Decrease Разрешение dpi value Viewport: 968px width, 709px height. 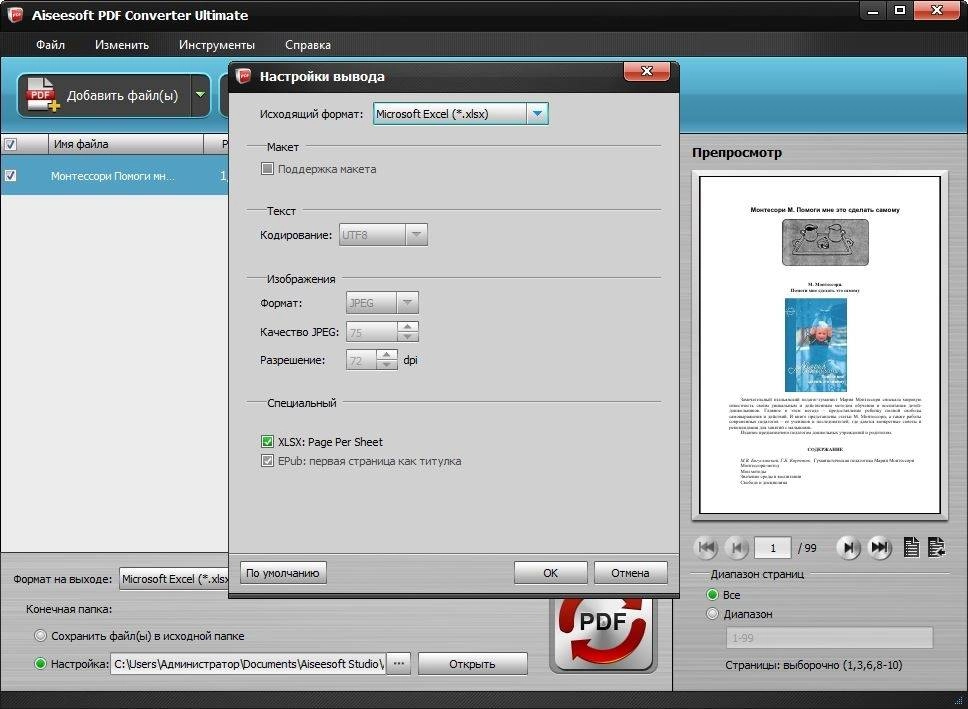coord(386,364)
